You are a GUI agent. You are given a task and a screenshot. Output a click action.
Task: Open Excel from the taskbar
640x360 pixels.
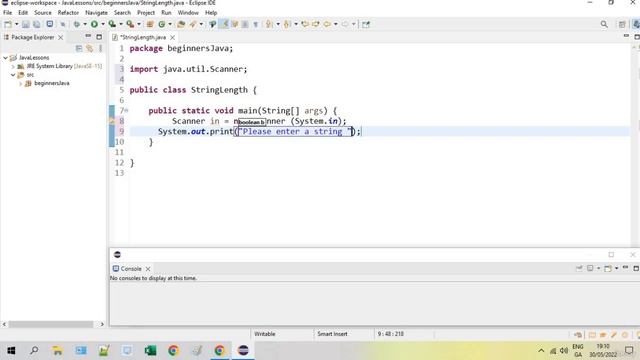(150, 351)
